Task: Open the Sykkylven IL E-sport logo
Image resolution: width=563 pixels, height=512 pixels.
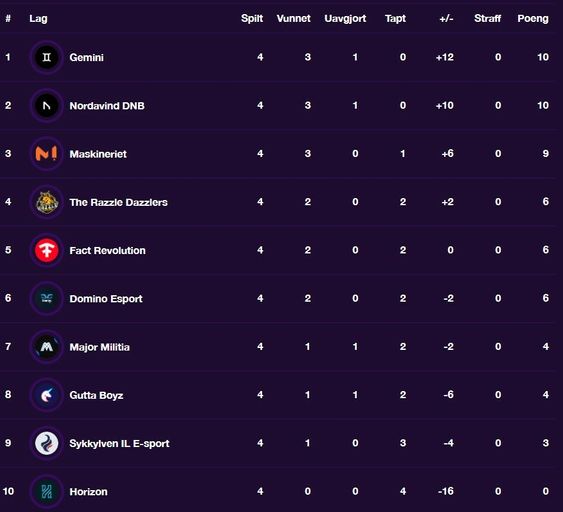Action: pos(47,443)
